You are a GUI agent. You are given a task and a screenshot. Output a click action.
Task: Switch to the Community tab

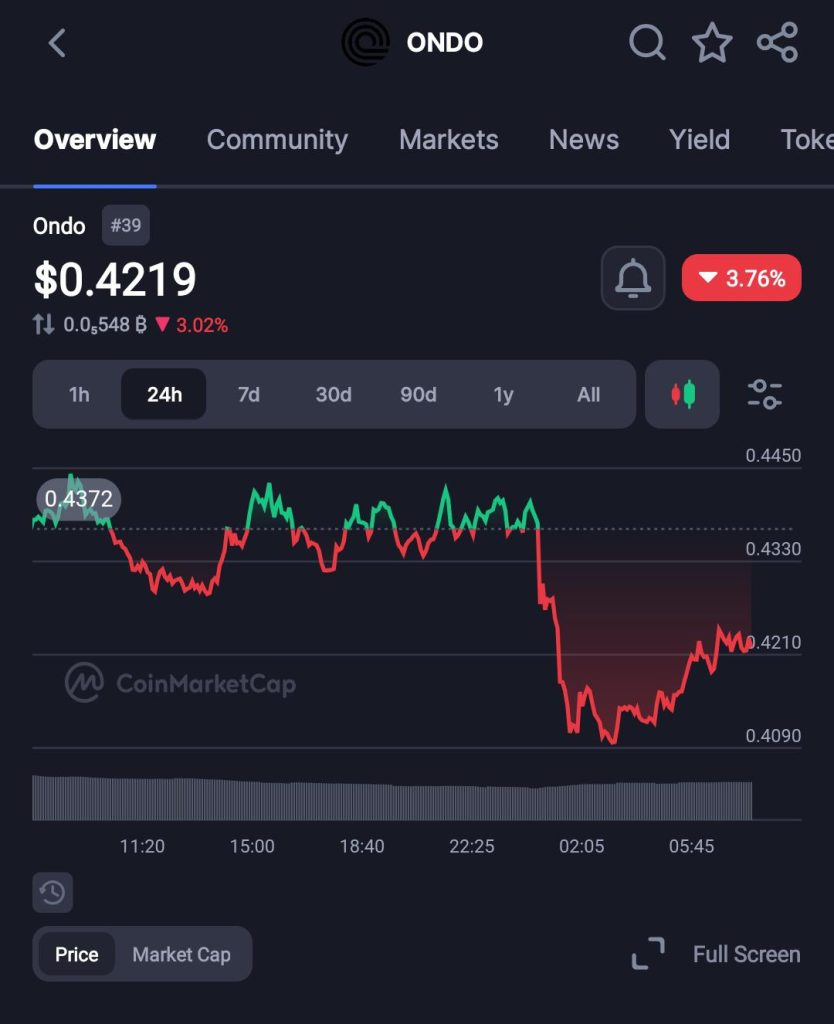point(277,140)
